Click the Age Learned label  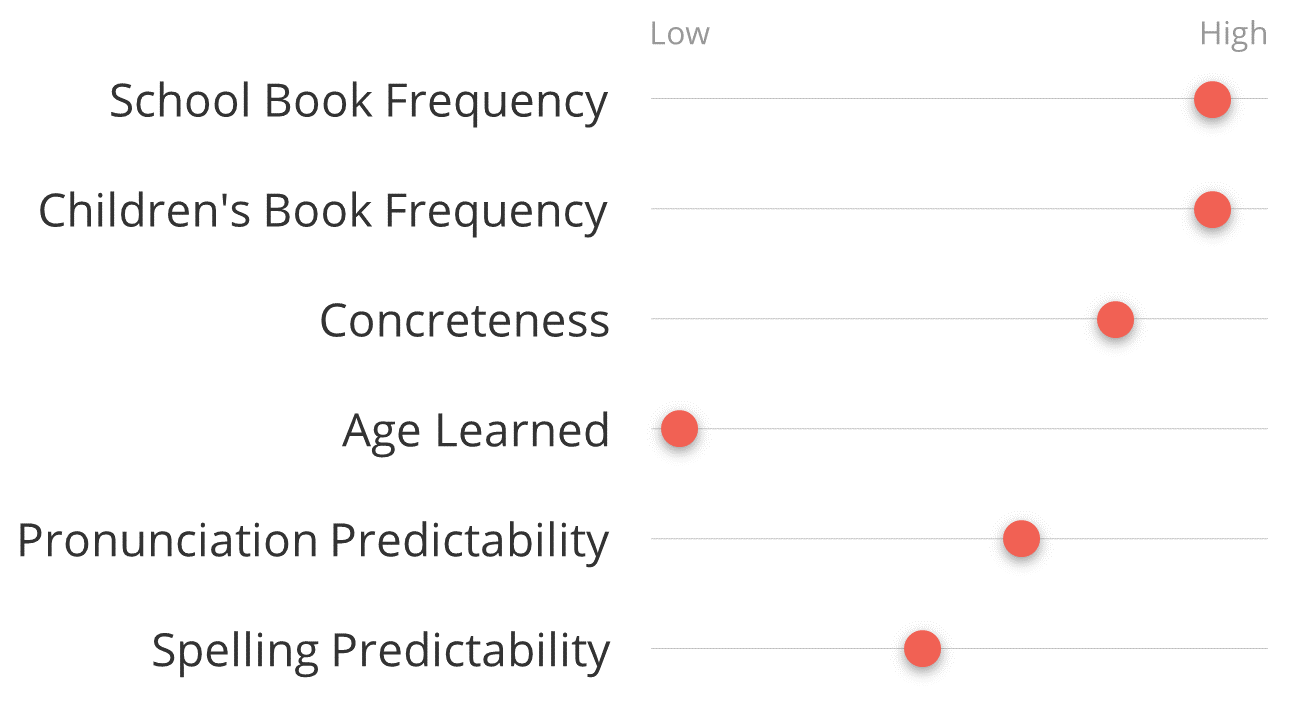point(476,432)
